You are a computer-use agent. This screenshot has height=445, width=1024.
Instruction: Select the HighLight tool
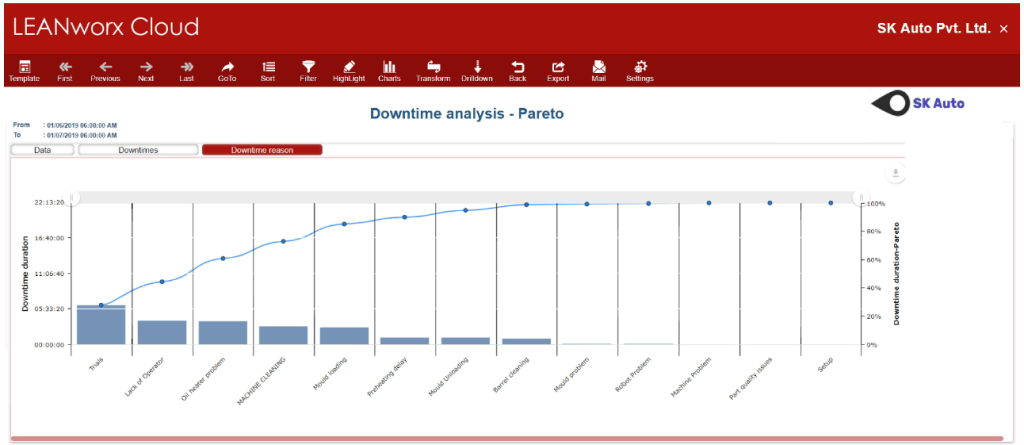click(349, 71)
